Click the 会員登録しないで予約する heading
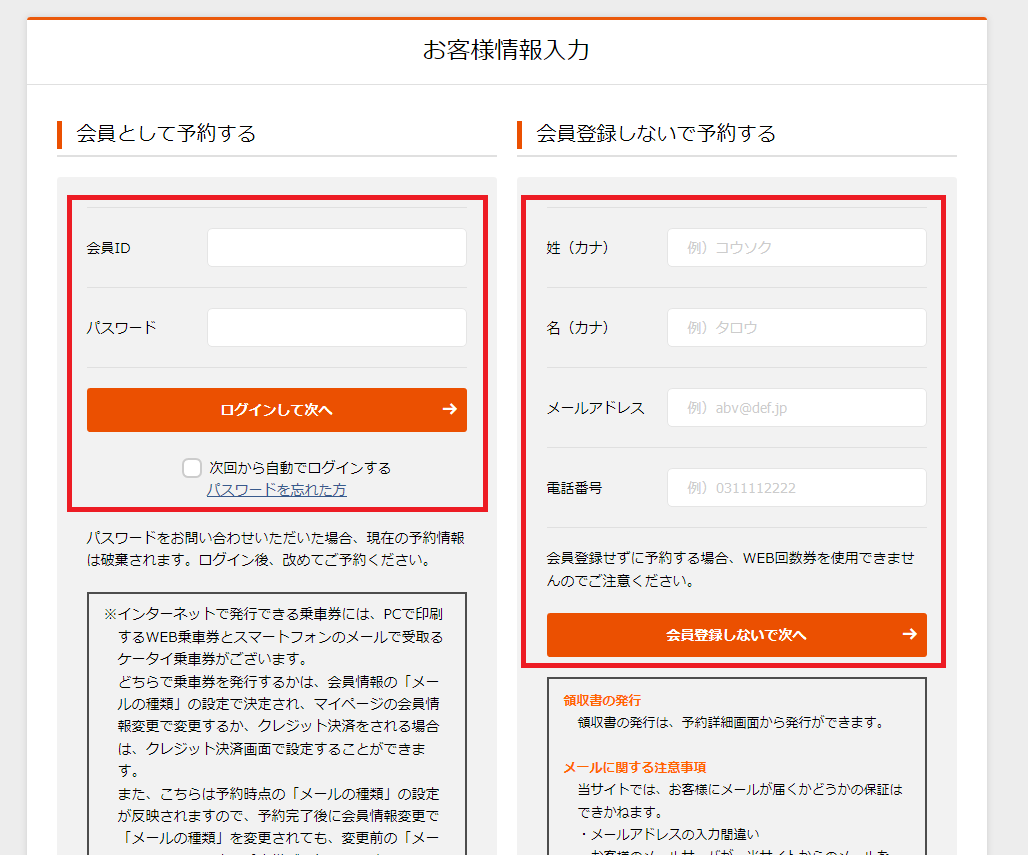This screenshot has height=855, width=1028. tap(656, 134)
